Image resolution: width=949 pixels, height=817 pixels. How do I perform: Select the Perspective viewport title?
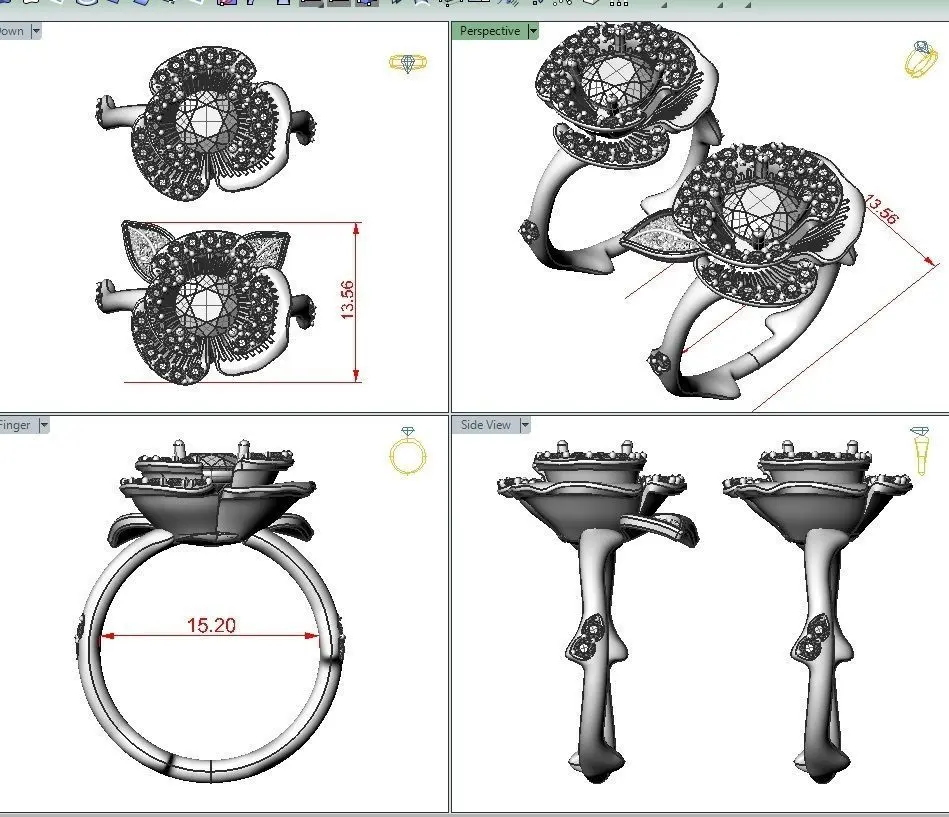[490, 31]
